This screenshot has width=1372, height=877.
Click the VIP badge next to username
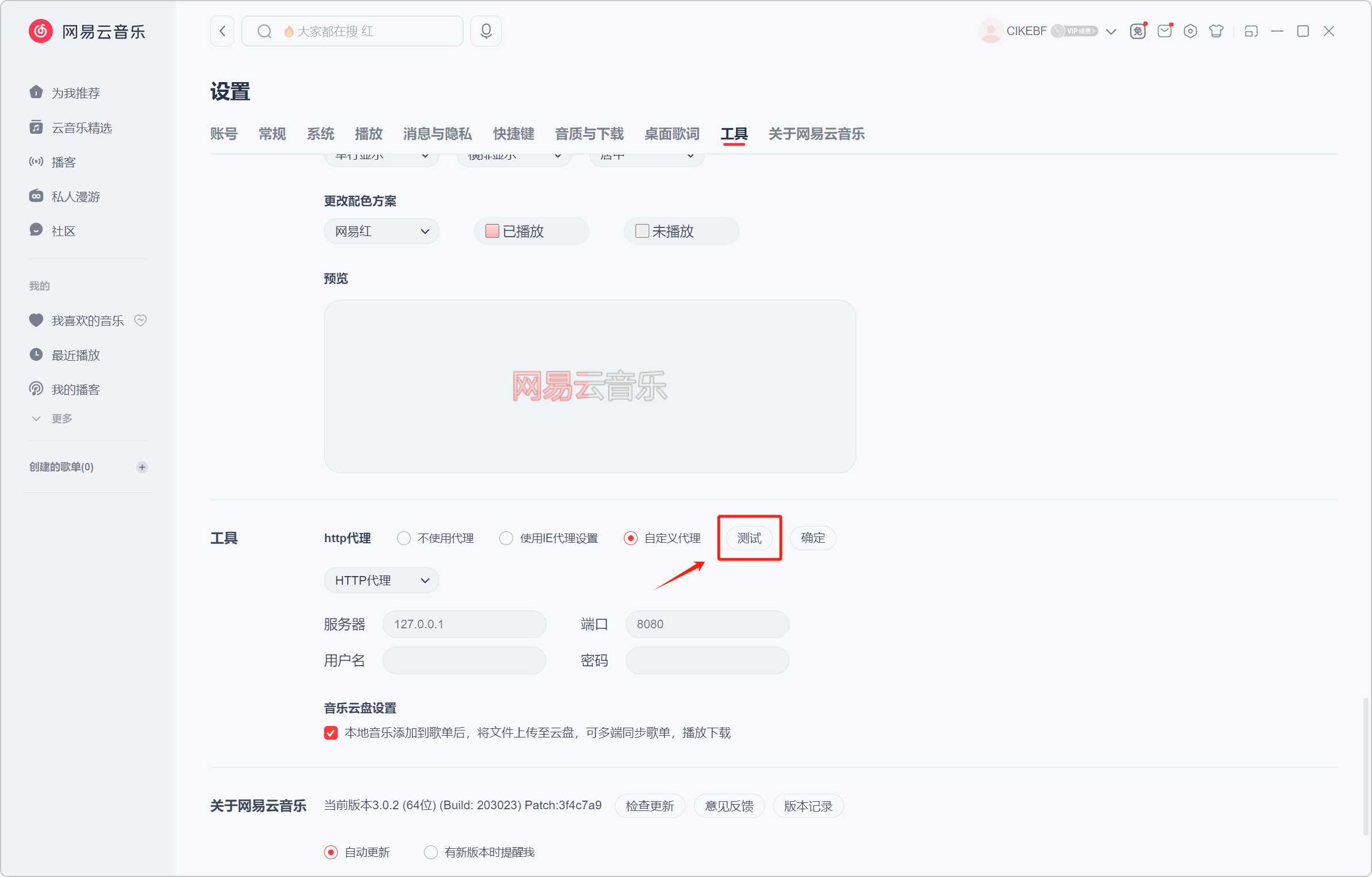click(x=1075, y=31)
